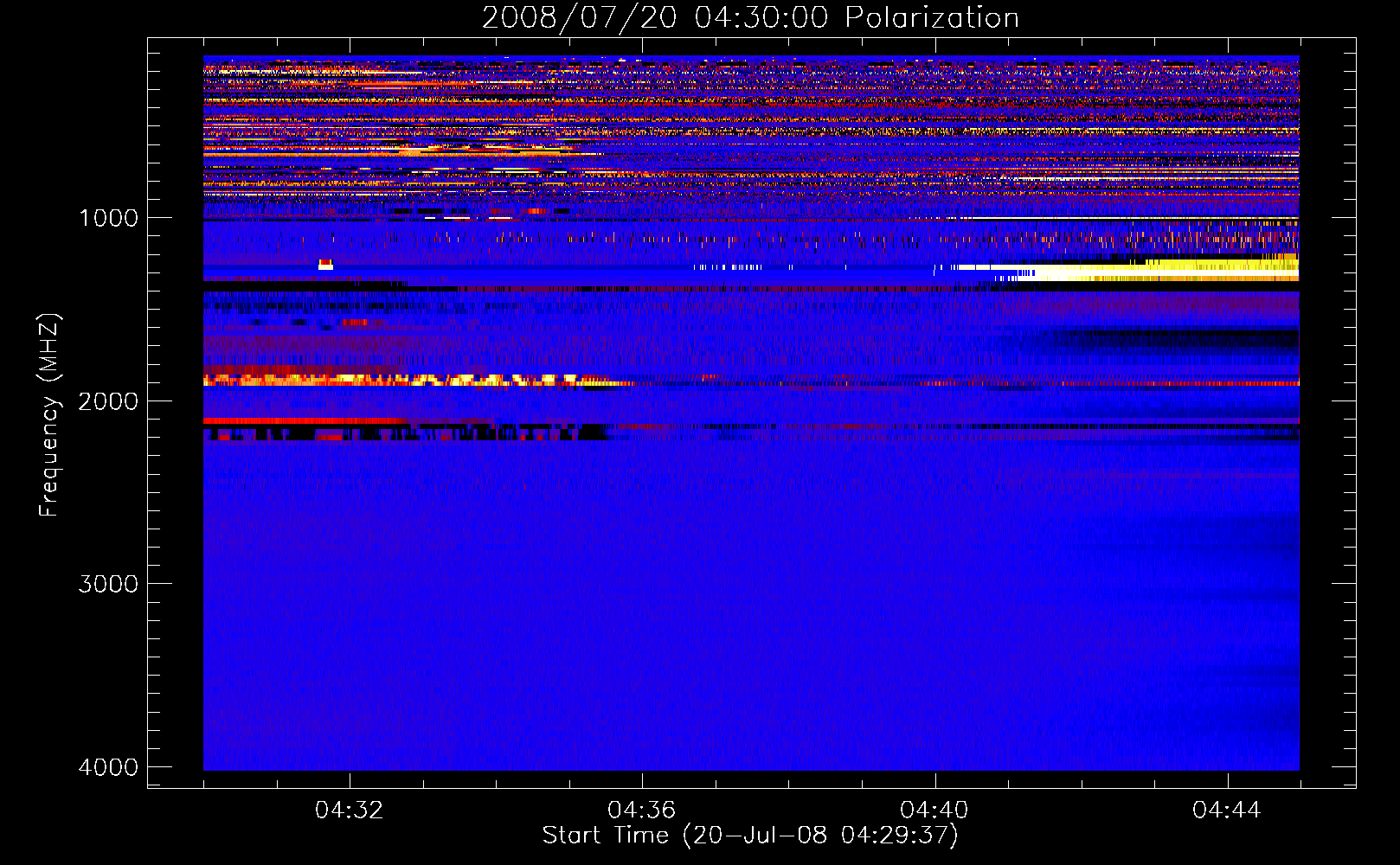Click the 04:44 time tick label
The width and height of the screenshot is (1400, 865).
pyautogui.click(x=1227, y=811)
